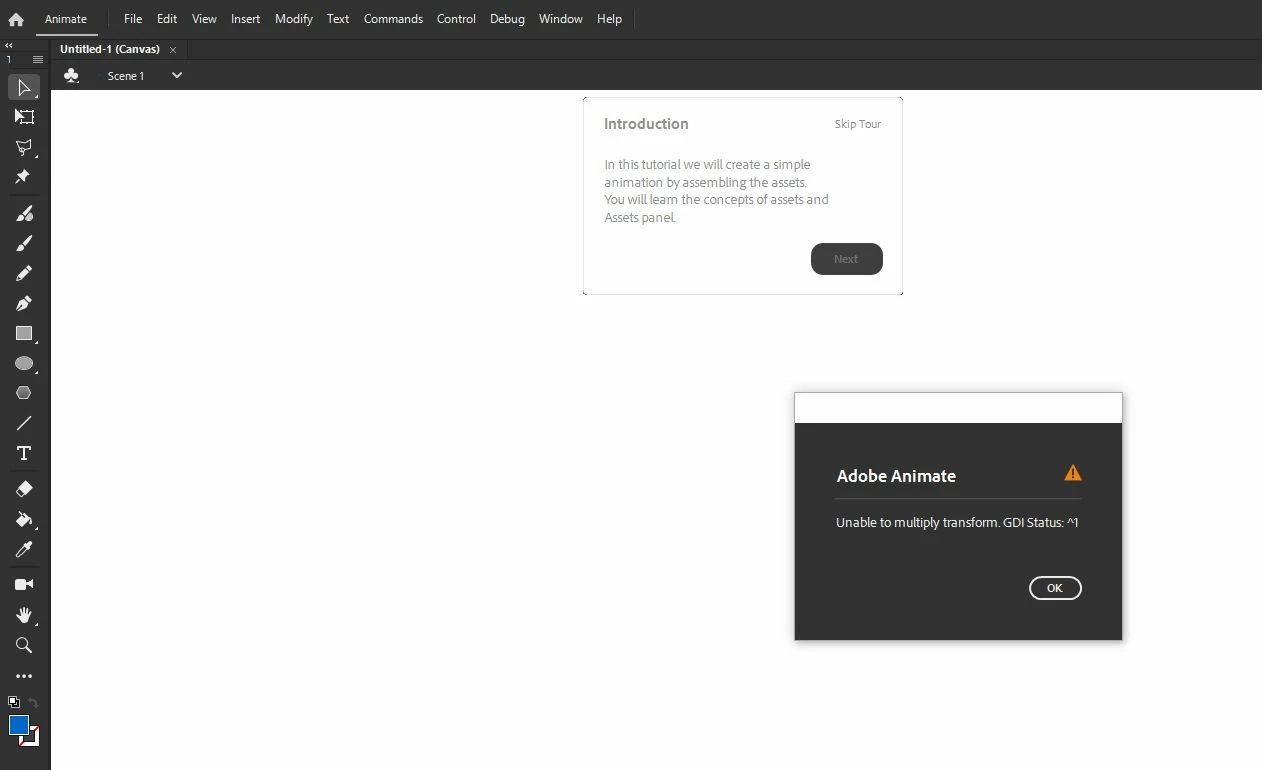Click the Home icon

(16, 19)
